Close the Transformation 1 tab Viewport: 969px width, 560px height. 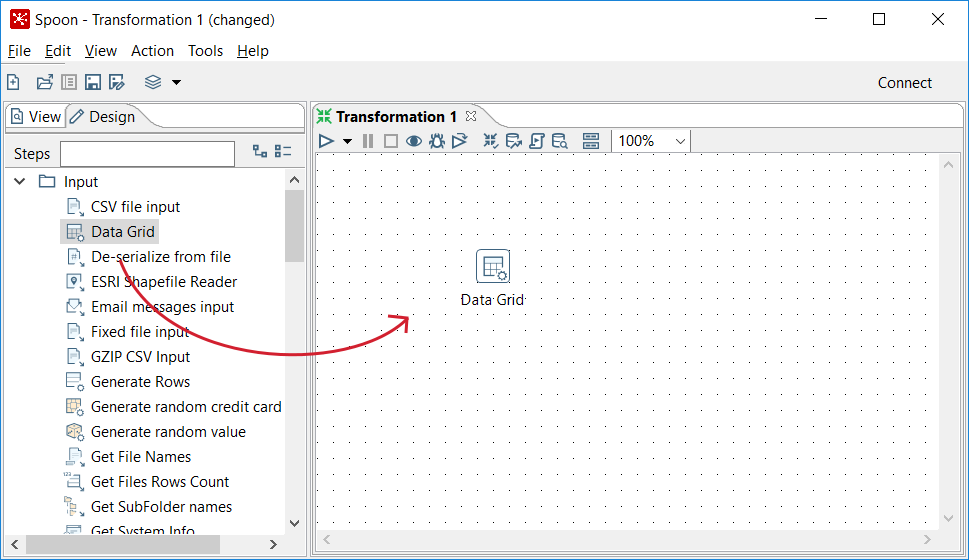[x=471, y=116]
